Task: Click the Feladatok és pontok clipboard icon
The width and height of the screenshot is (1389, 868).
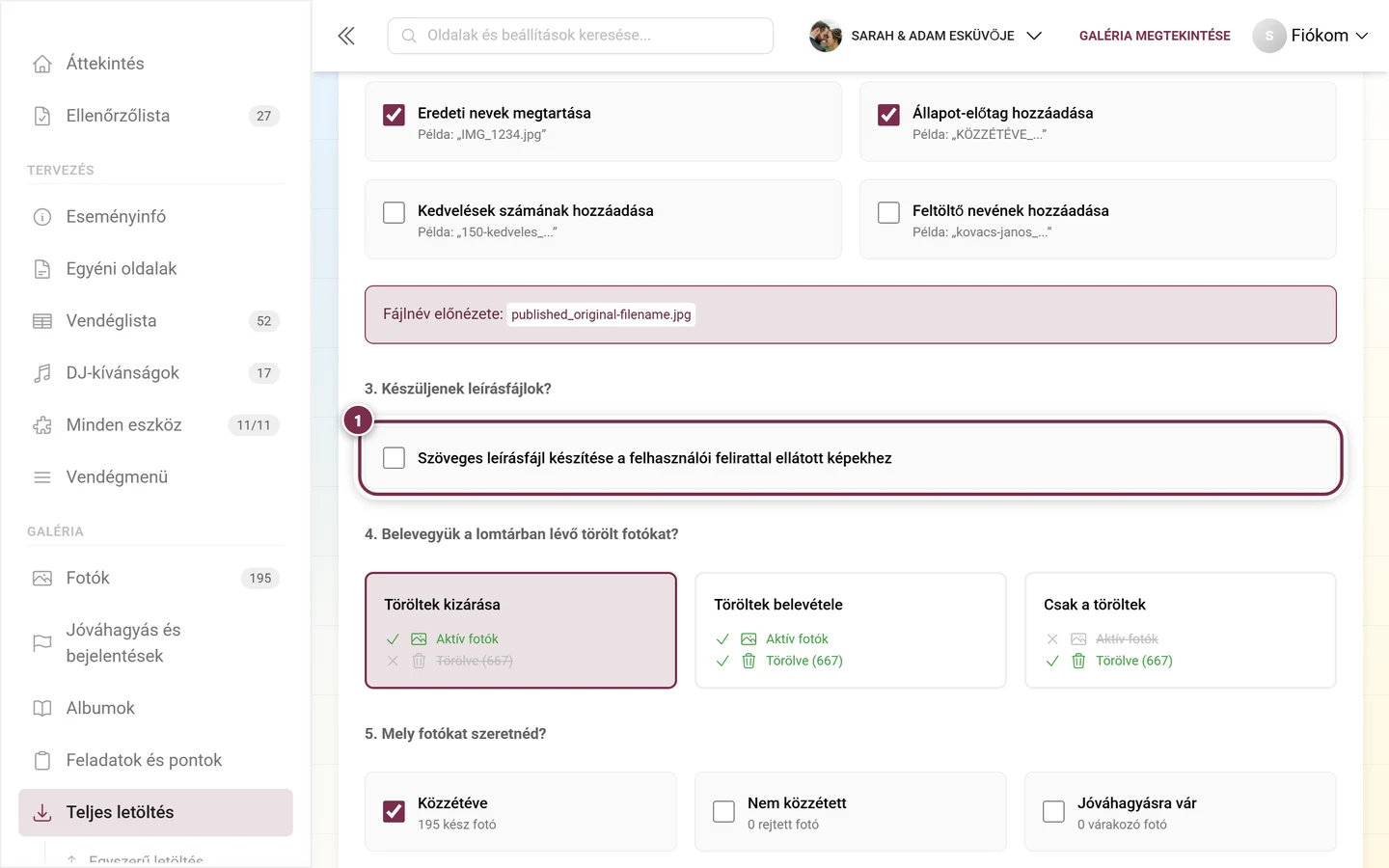Action: [42, 761]
